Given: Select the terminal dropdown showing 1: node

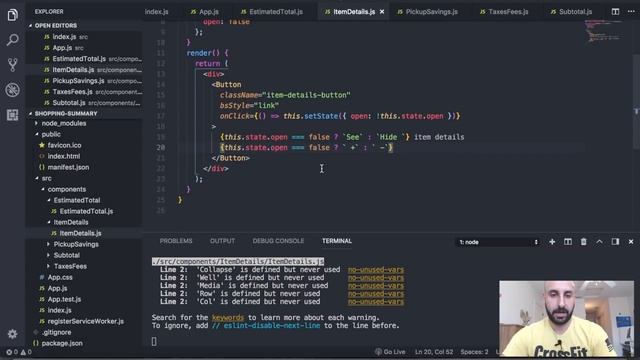Looking at the screenshot, I should click(498, 242).
